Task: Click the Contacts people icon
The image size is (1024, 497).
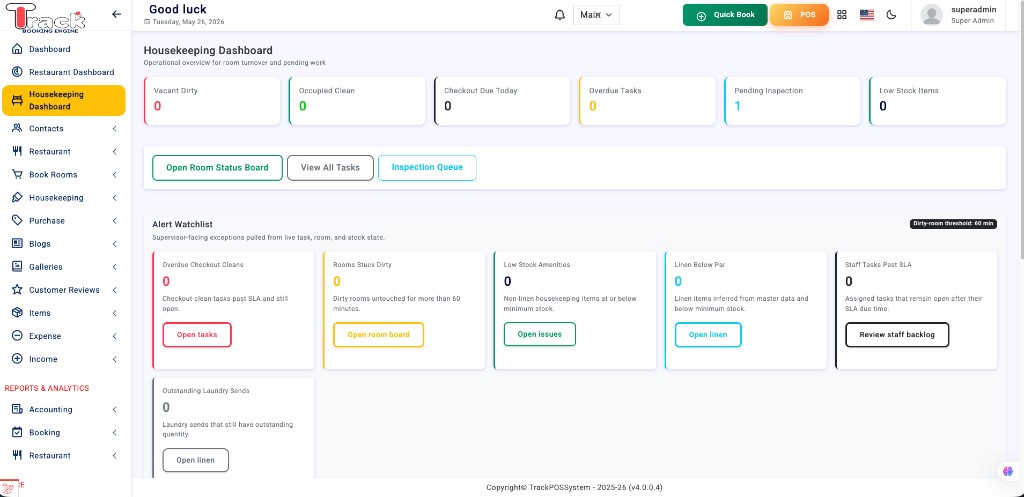Action: tap(18, 128)
